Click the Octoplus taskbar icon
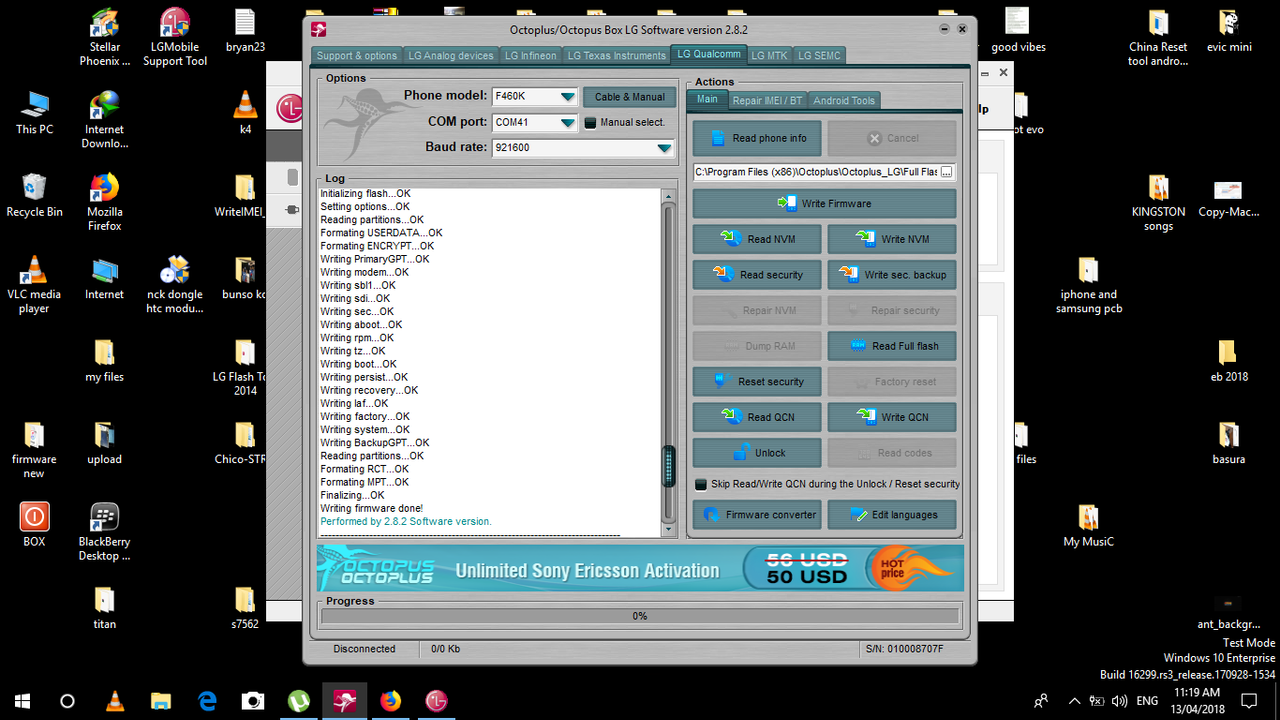This screenshot has height=720, width=1280. click(x=345, y=700)
